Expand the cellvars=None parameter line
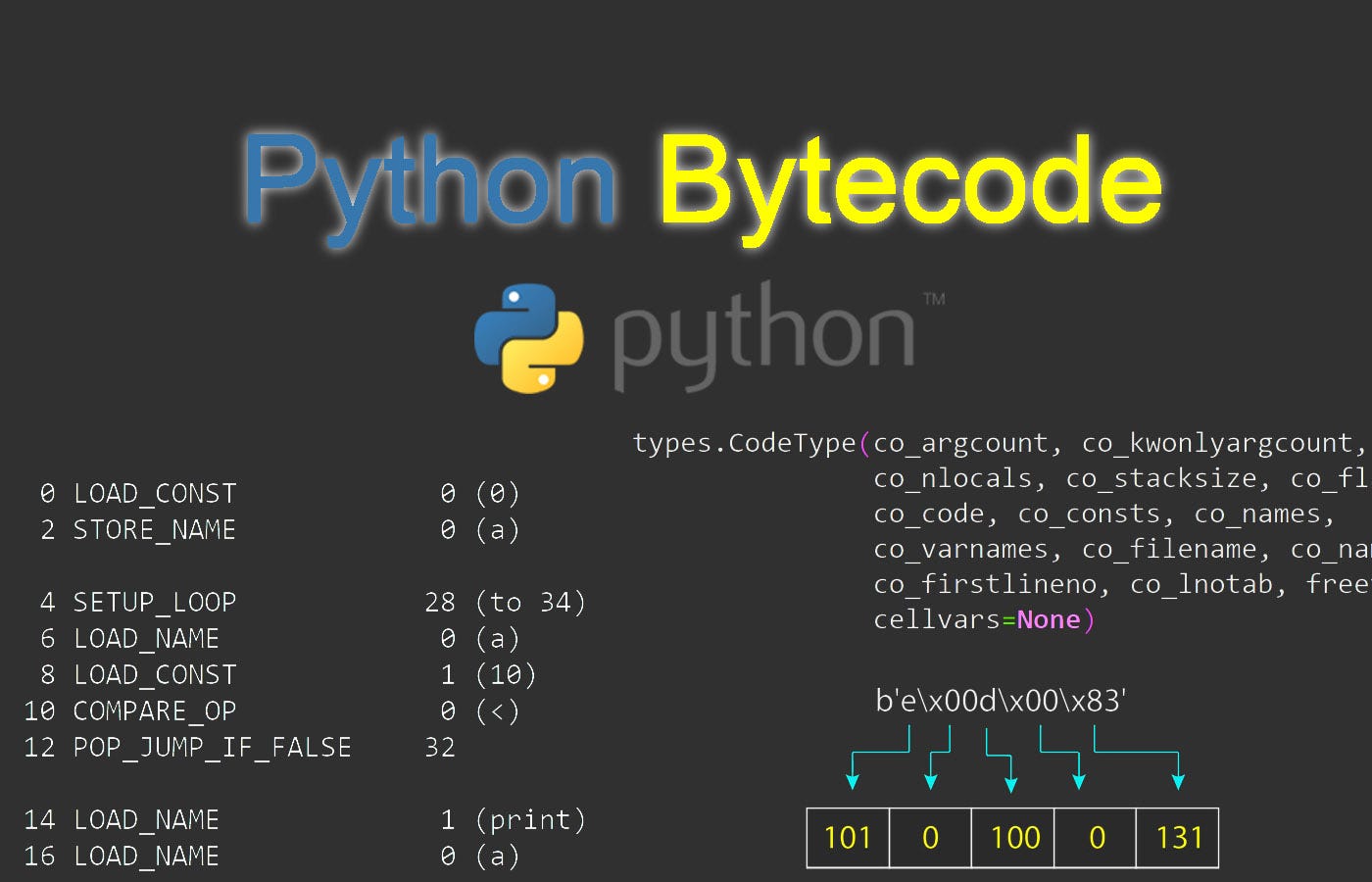 point(980,619)
